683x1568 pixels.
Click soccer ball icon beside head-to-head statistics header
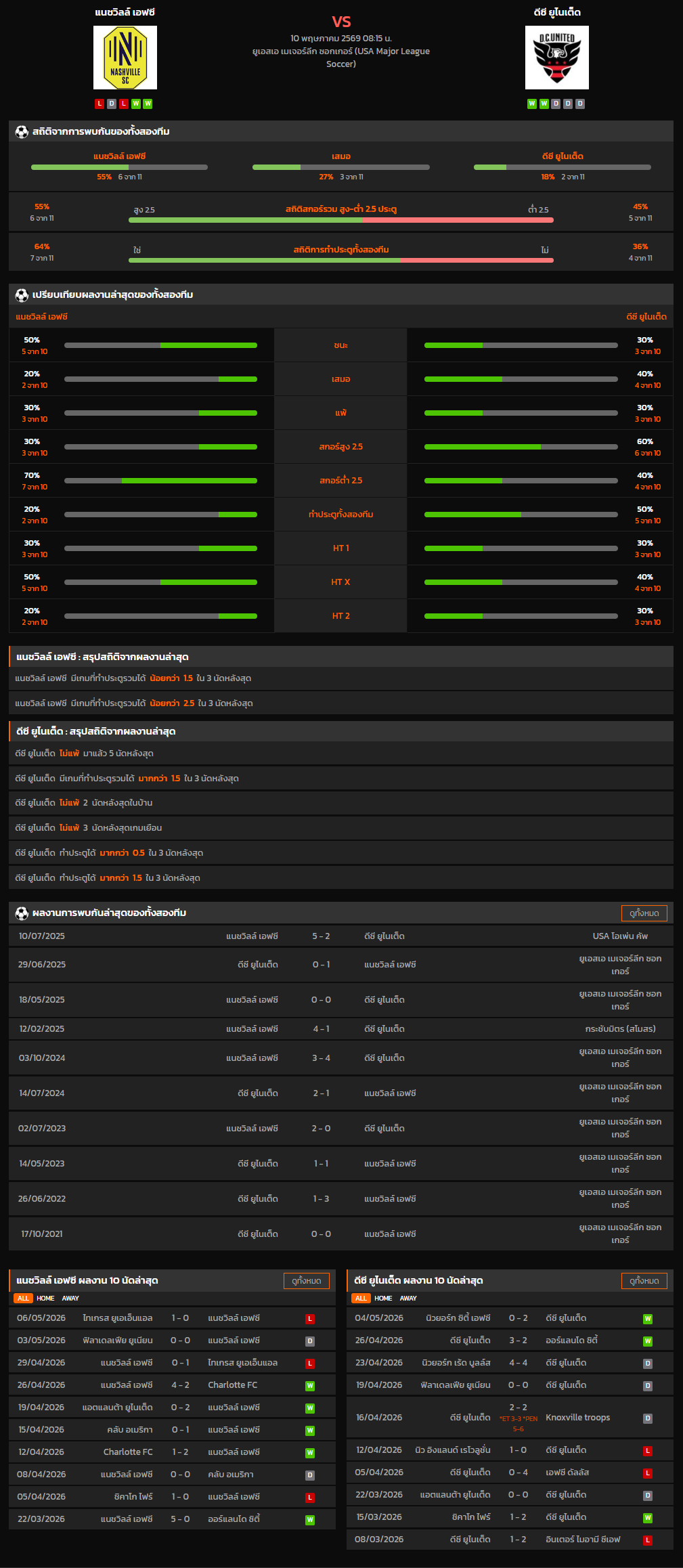(22, 132)
